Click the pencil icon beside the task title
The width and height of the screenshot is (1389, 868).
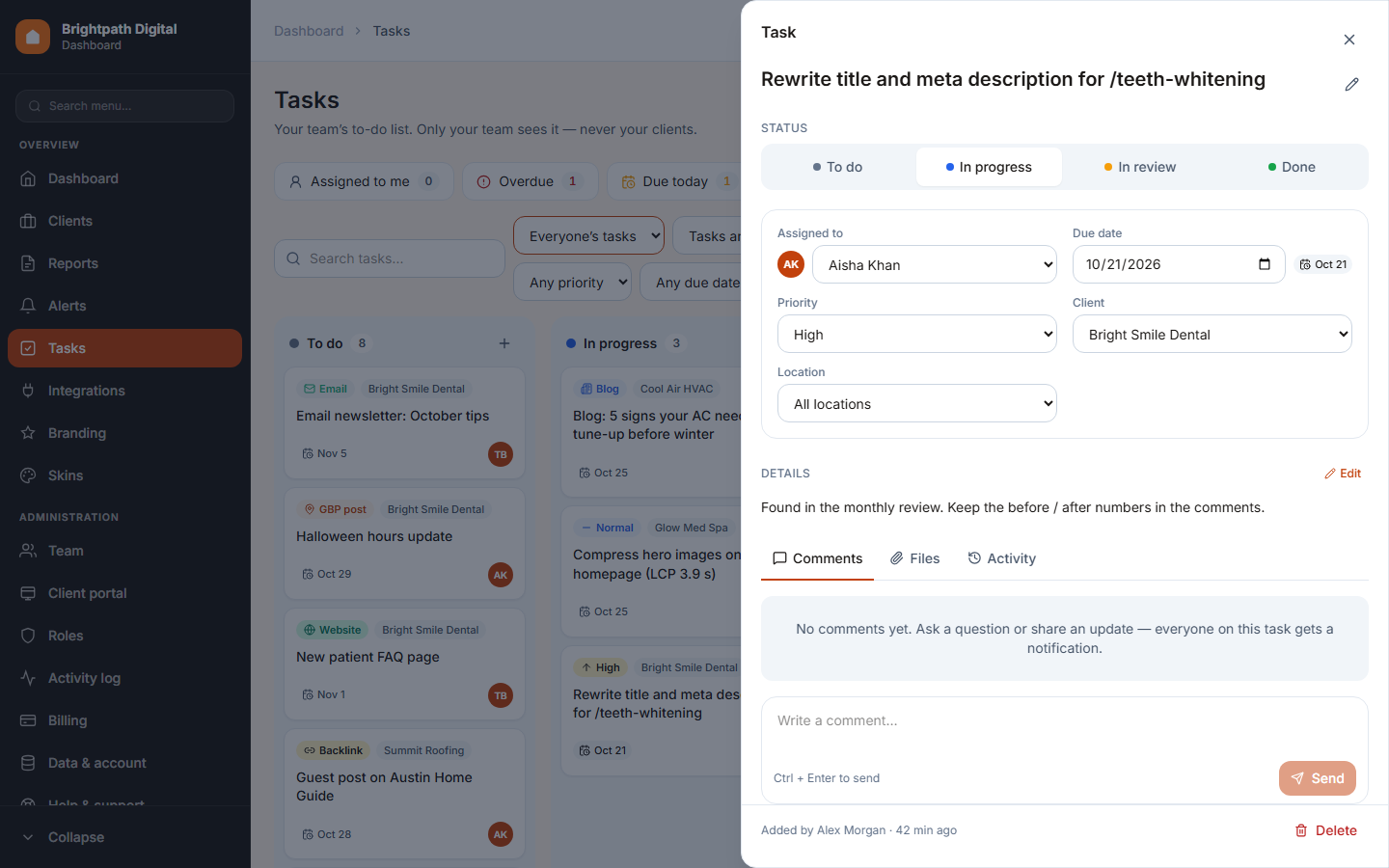coord(1351,85)
